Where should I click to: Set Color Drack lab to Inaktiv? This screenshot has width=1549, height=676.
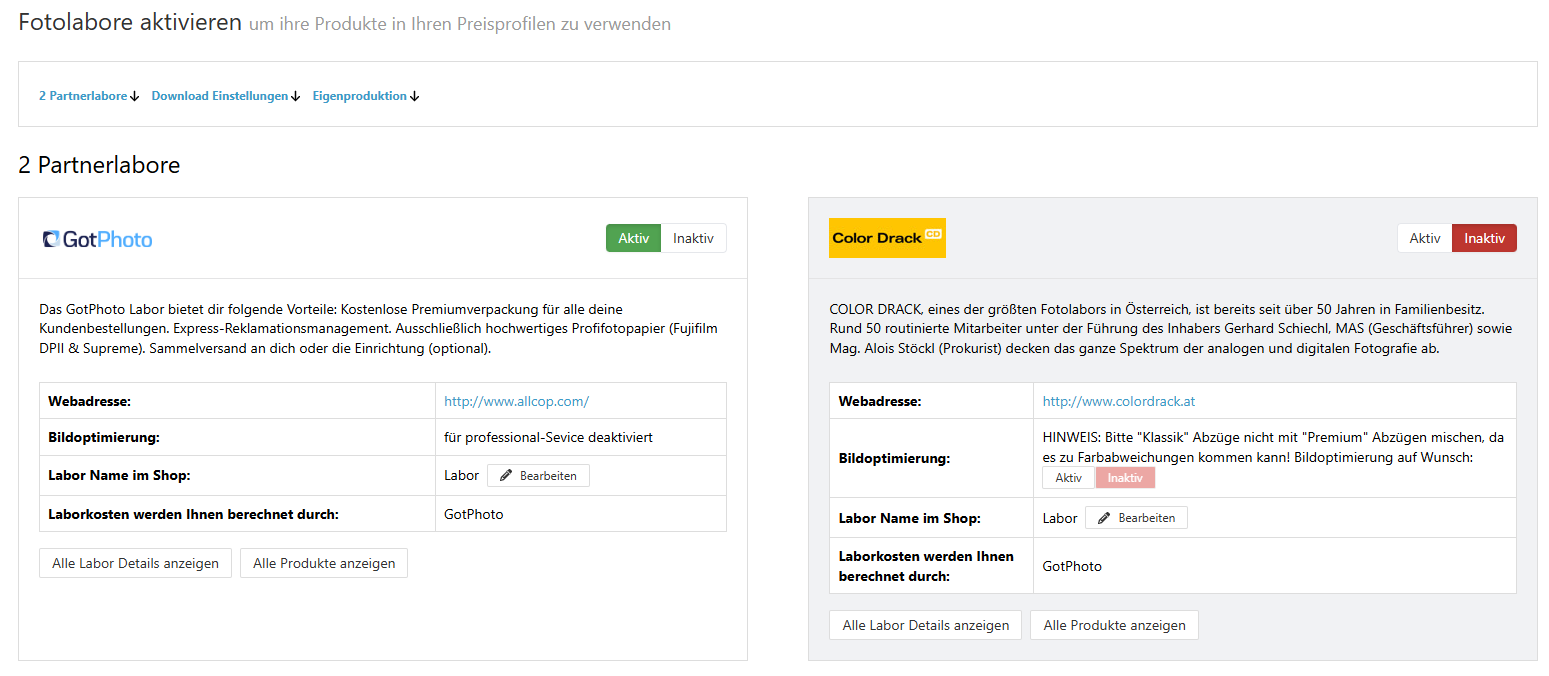1484,238
